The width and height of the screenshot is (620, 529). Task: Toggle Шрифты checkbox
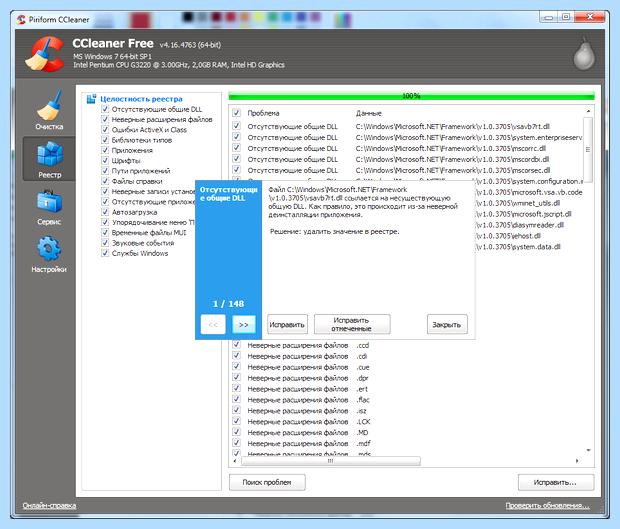[x=105, y=161]
